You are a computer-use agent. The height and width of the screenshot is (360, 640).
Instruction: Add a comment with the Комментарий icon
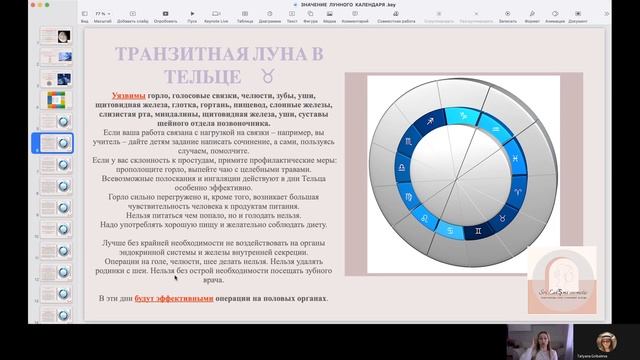click(x=355, y=14)
